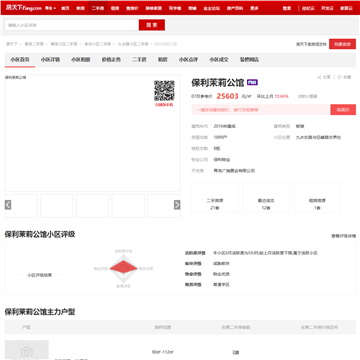This screenshot has height=360, width=360.
Task: Click the purple badge beside community name
Action: click(x=252, y=82)
